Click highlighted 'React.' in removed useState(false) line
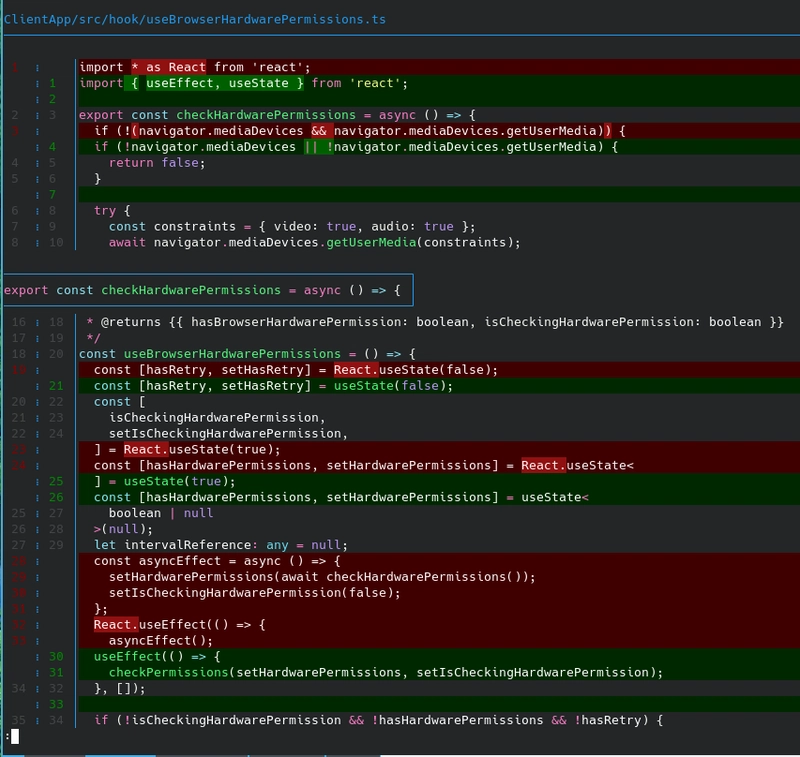 click(355, 369)
